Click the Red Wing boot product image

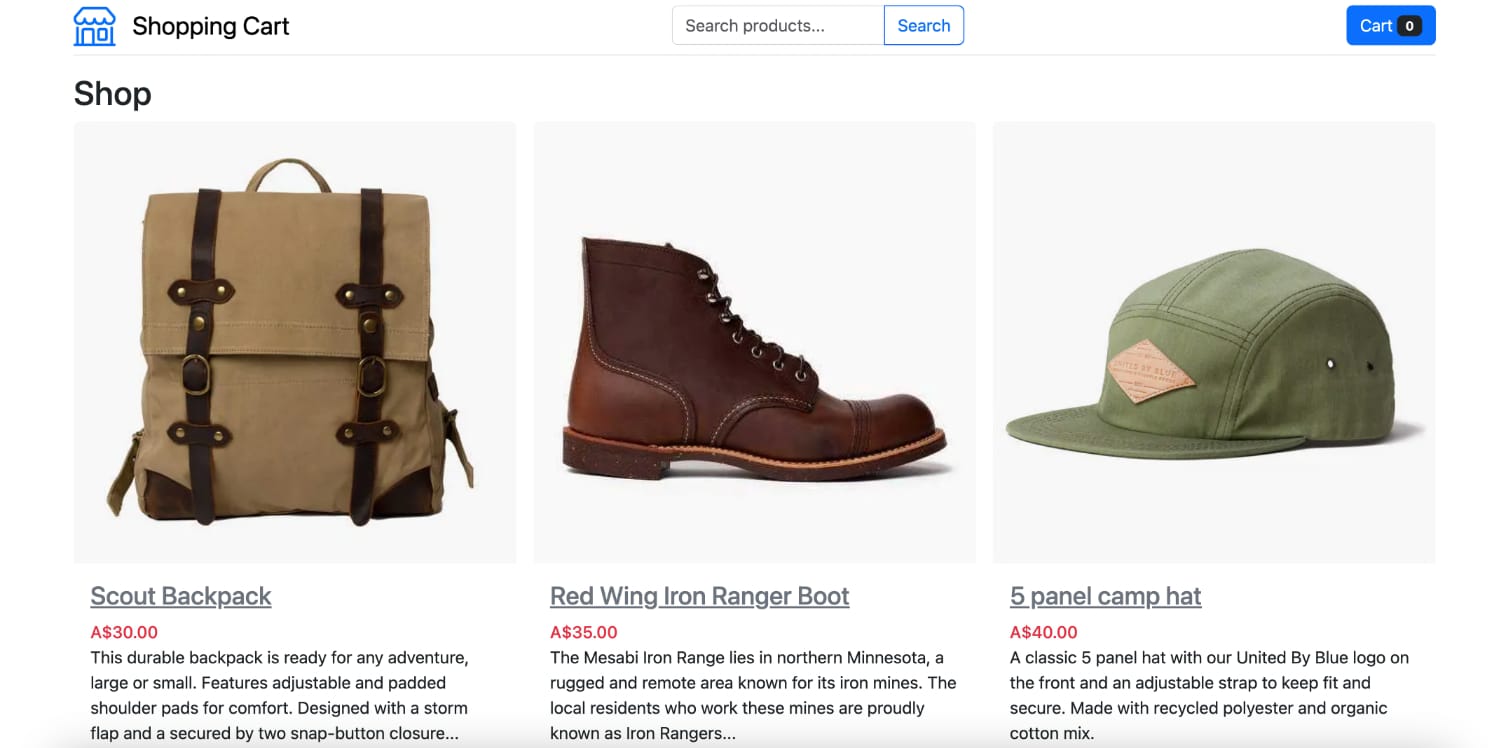(754, 340)
